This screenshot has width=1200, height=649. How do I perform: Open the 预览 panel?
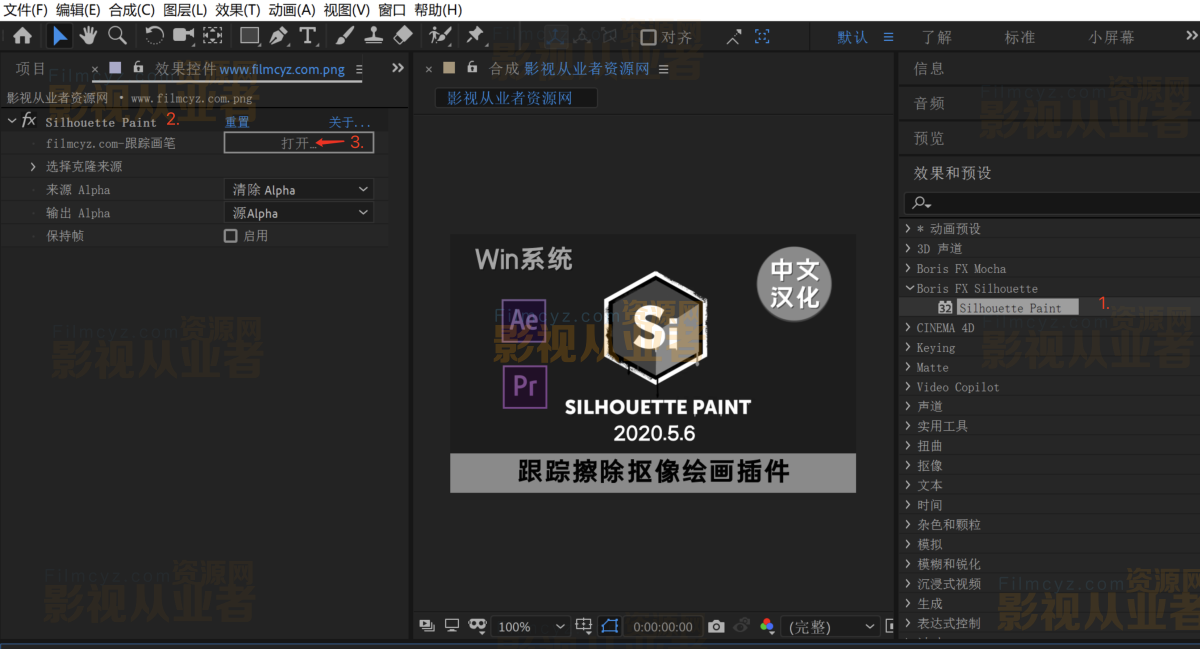929,138
